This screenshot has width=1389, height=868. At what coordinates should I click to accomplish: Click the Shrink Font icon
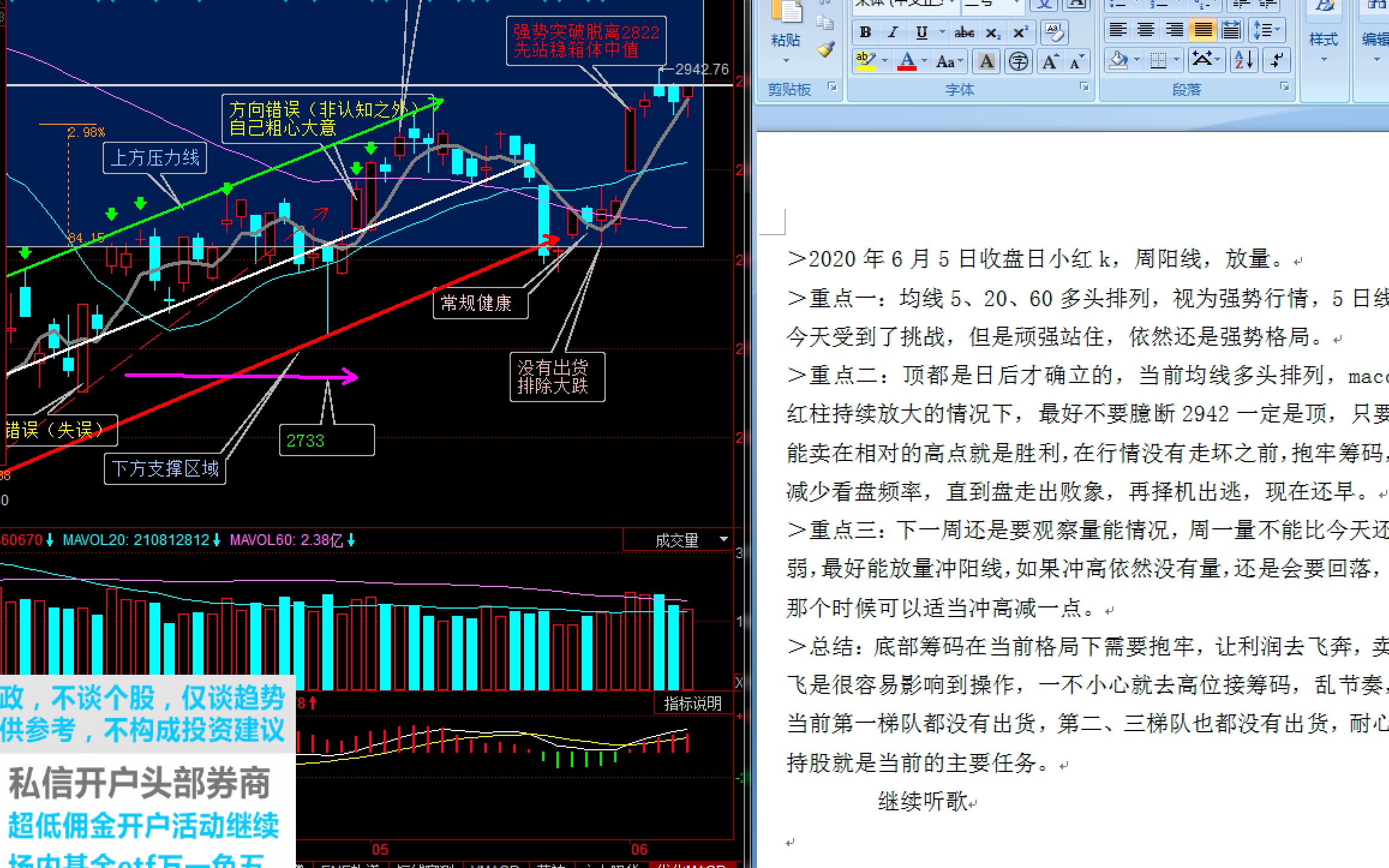[1077, 61]
